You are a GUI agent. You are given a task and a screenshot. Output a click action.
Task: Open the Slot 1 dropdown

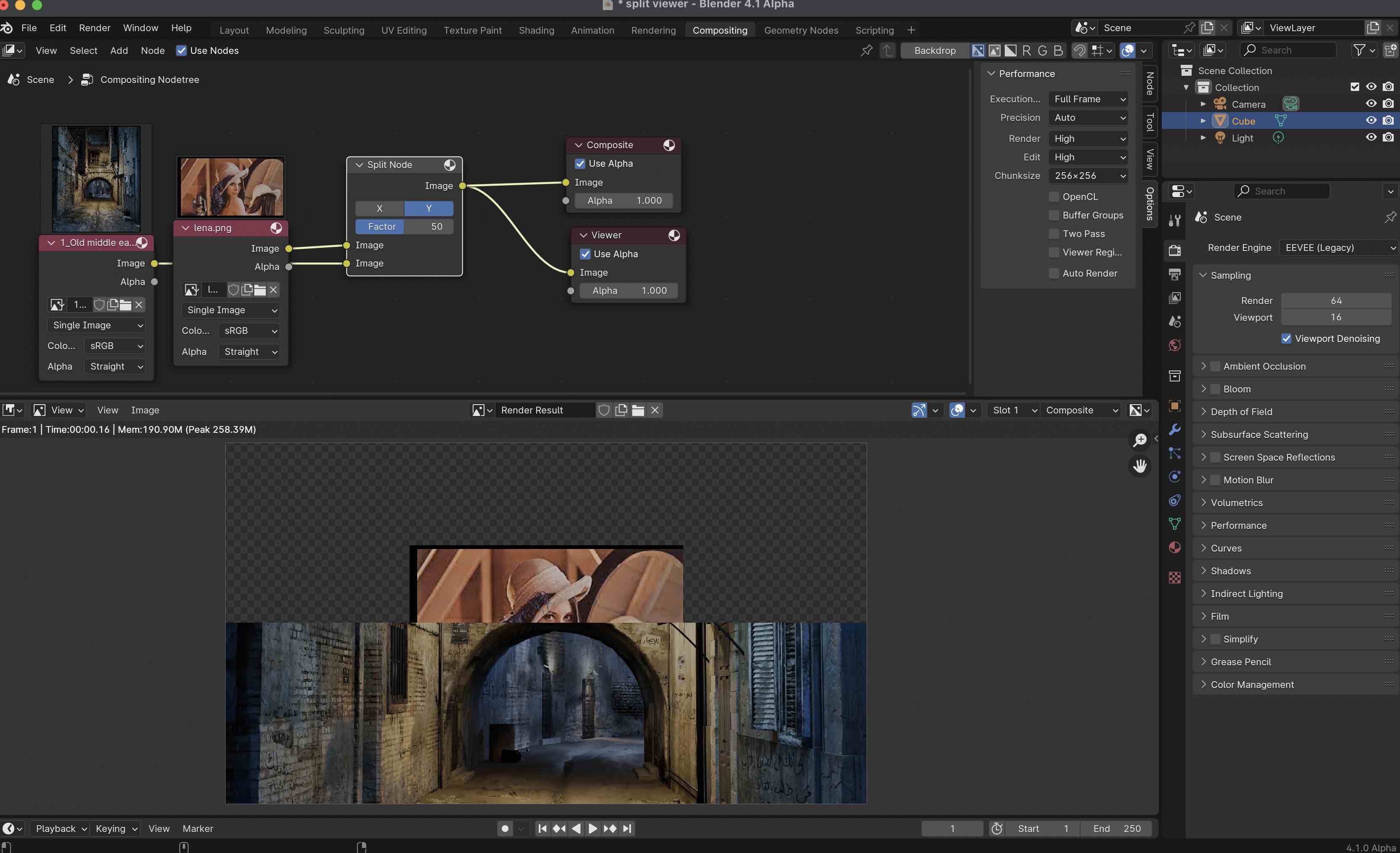point(1014,410)
